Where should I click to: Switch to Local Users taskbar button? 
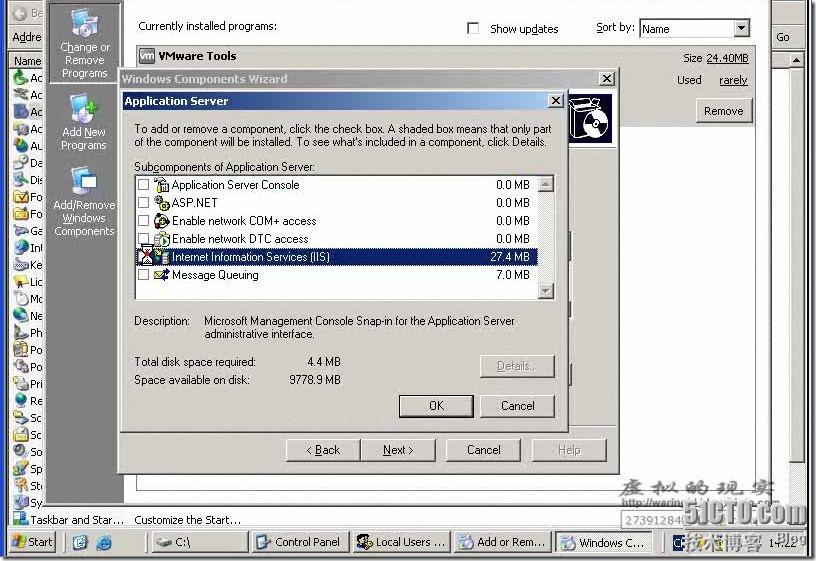pyautogui.click(x=401, y=542)
